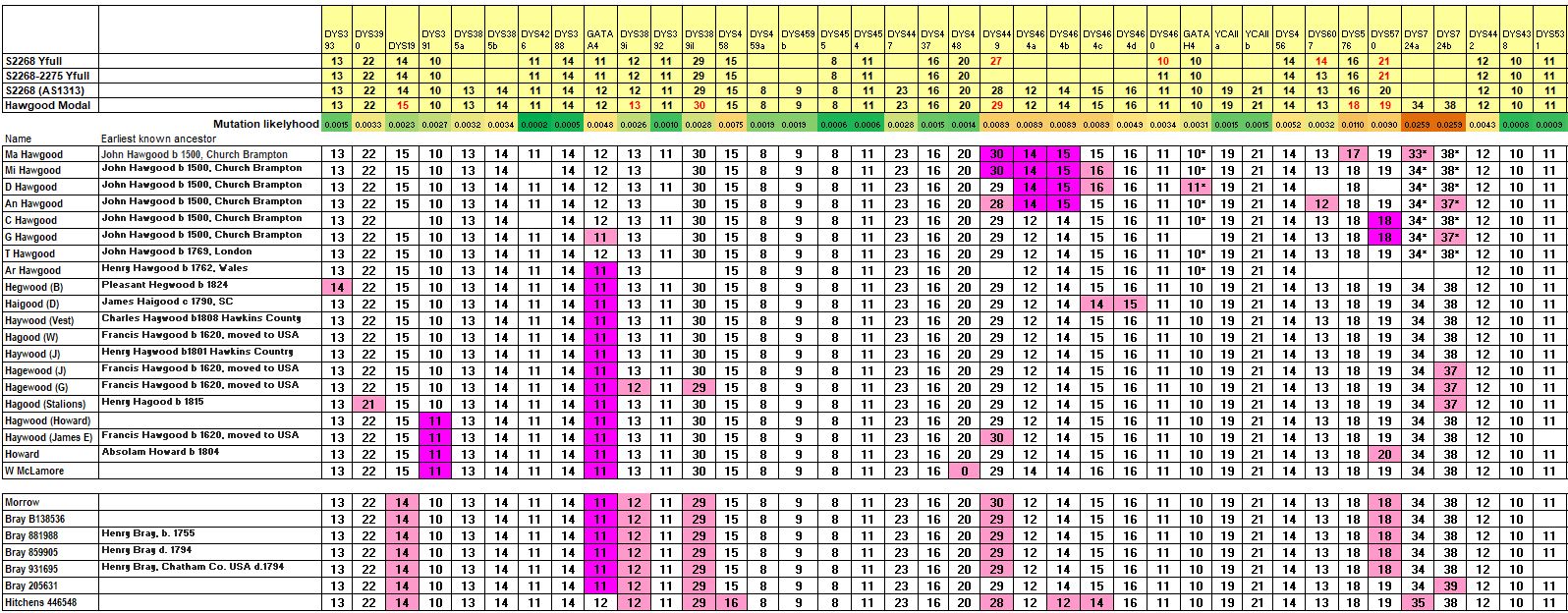Click the DYS19 column header

[x=402, y=45]
